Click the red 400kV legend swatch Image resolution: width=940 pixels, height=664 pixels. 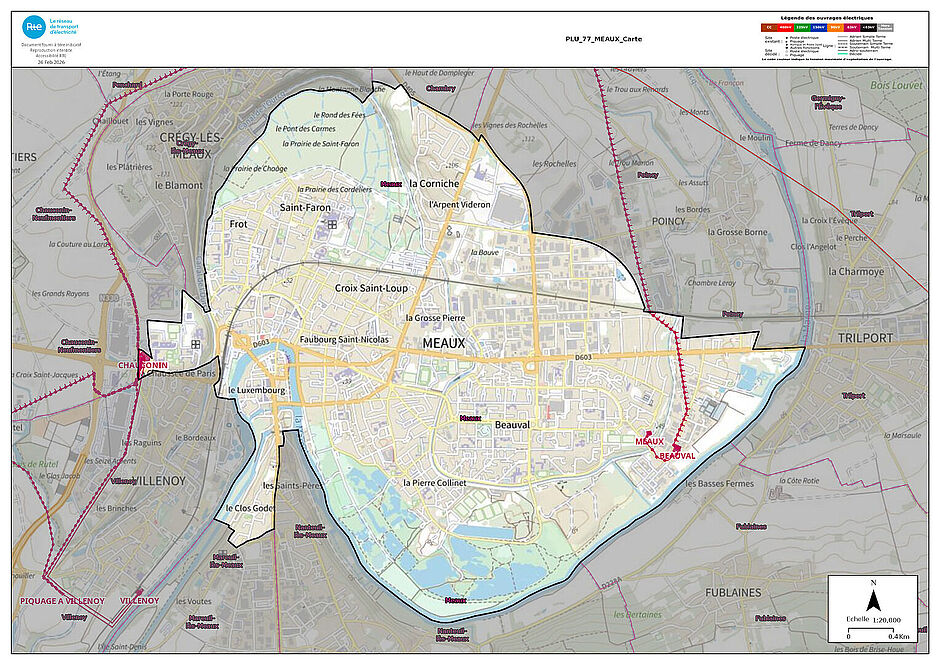pyautogui.click(x=785, y=28)
